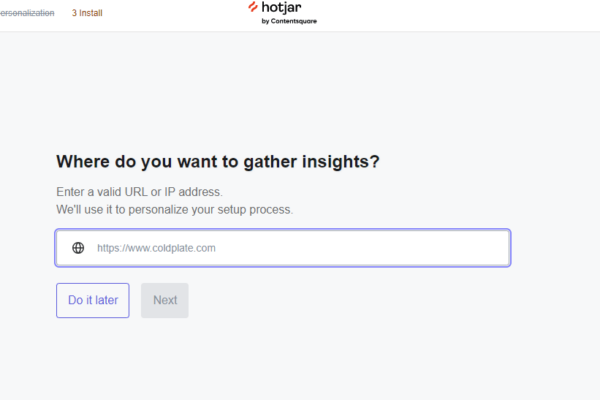Click the 'We'll use it to personalize' sentence
600x400 pixels.
pos(174,210)
